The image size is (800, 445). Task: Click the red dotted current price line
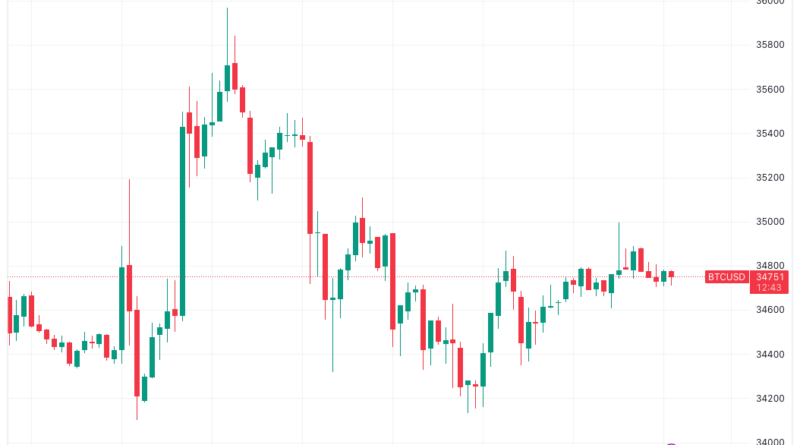pos(400,277)
